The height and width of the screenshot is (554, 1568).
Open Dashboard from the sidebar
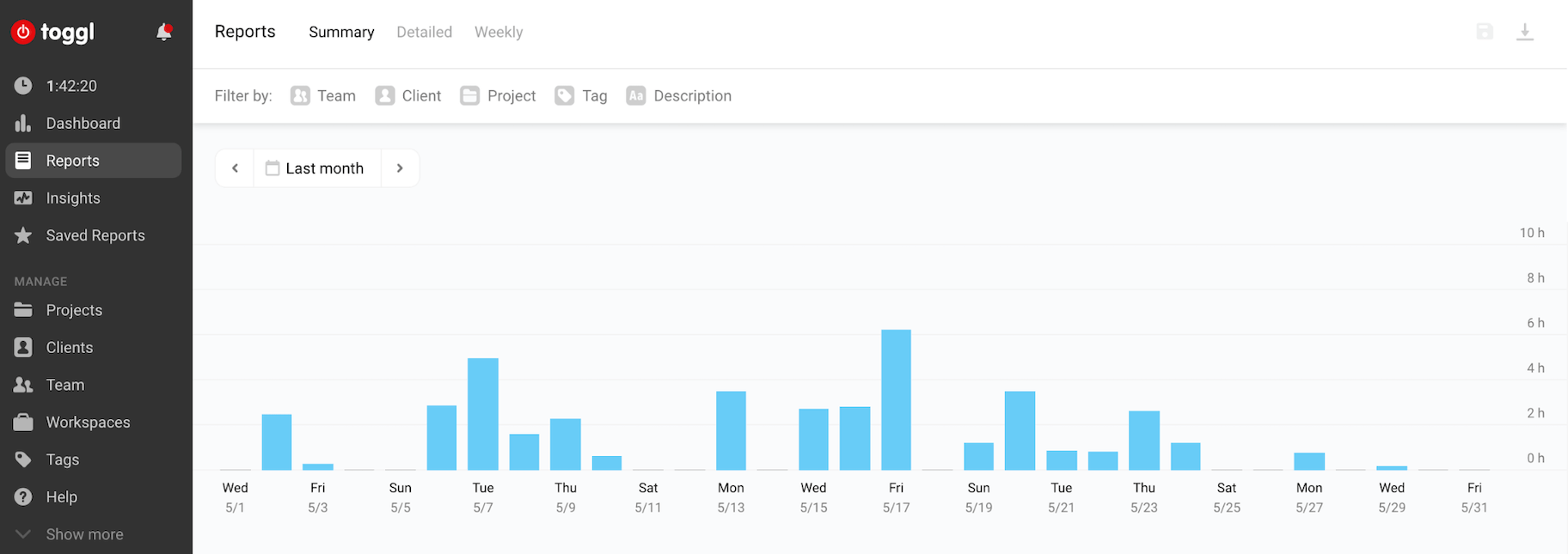coord(83,124)
